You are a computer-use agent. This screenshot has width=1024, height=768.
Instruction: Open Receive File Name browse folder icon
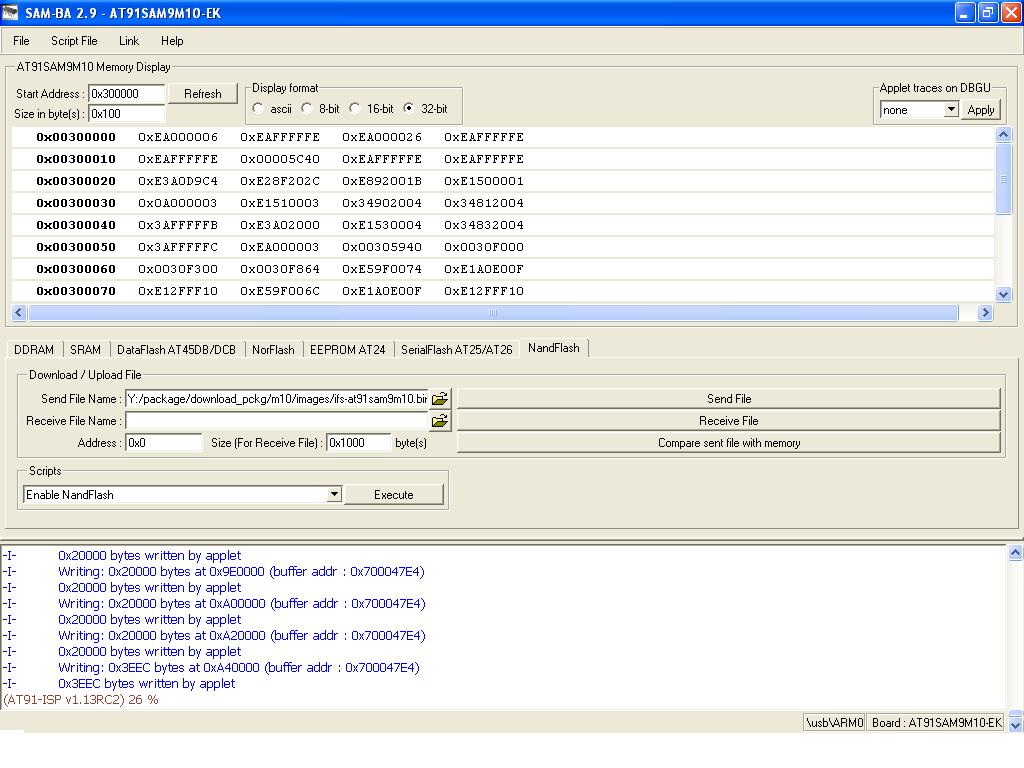pyautogui.click(x=439, y=421)
